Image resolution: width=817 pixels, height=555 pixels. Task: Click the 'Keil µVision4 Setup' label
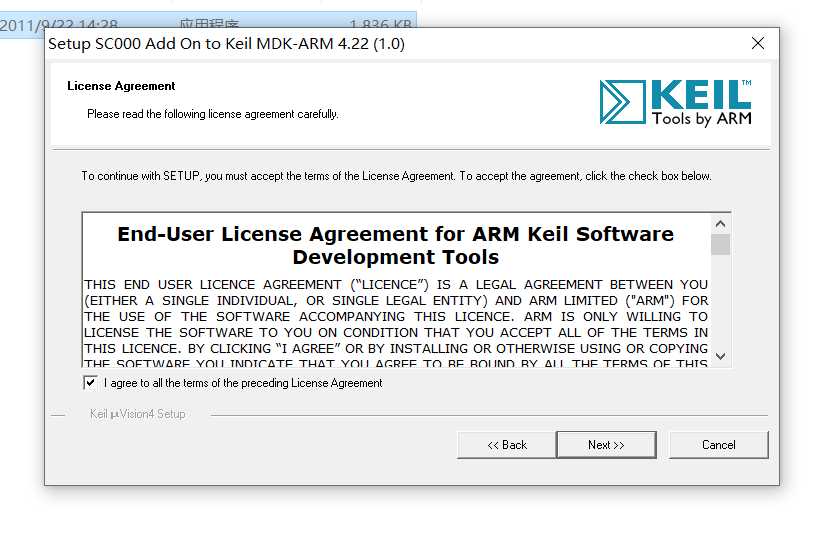point(138,414)
